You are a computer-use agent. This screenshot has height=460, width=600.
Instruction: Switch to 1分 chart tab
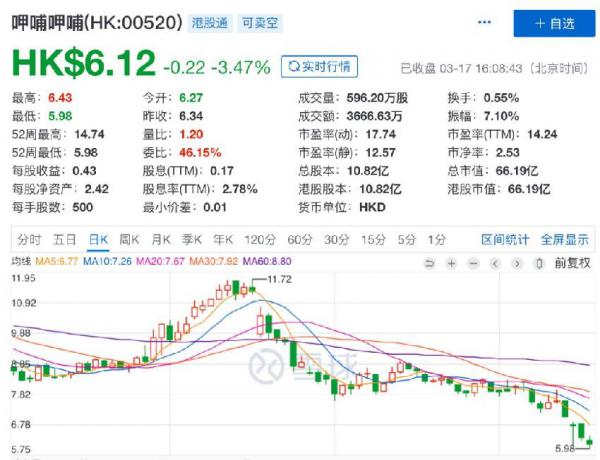(437, 240)
